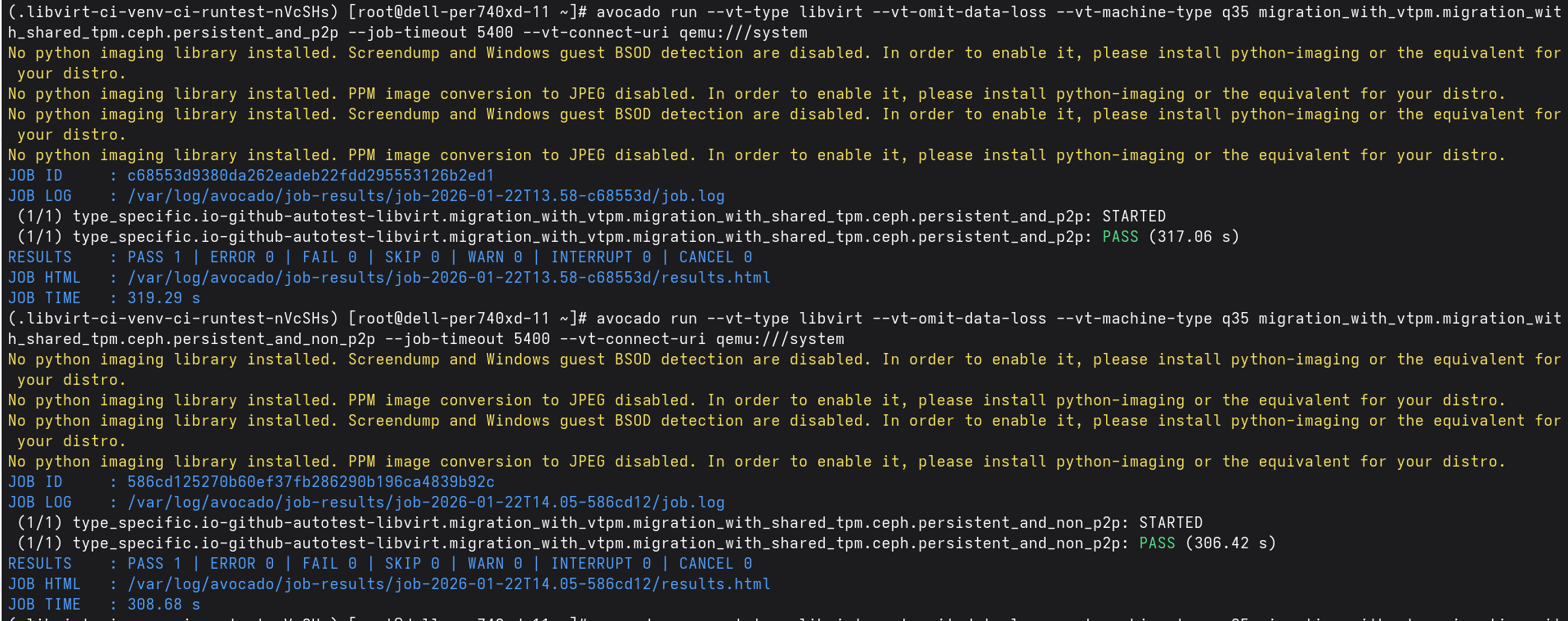1568x621 pixels.
Task: Click the JOB ID hash starting with 586cd125270
Action: (x=311, y=482)
